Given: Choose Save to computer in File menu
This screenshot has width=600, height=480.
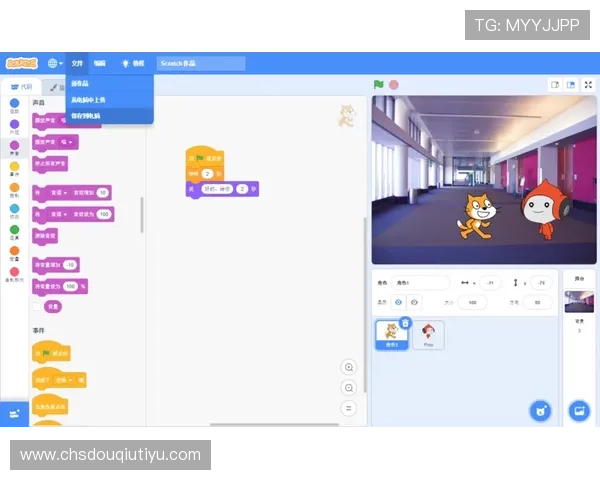Looking at the screenshot, I should point(110,116).
